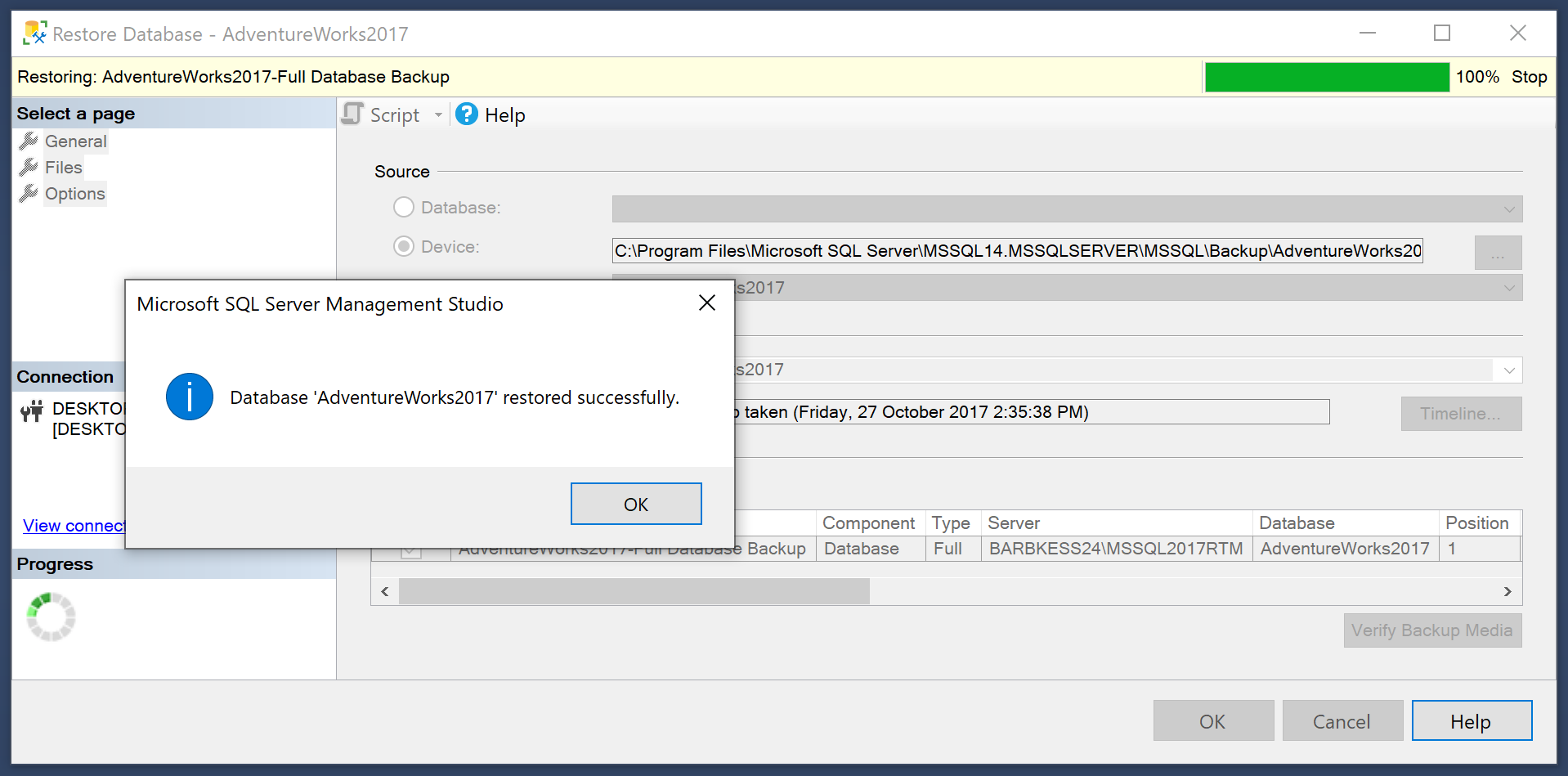
Task: Click the General page icon
Action: point(27,141)
